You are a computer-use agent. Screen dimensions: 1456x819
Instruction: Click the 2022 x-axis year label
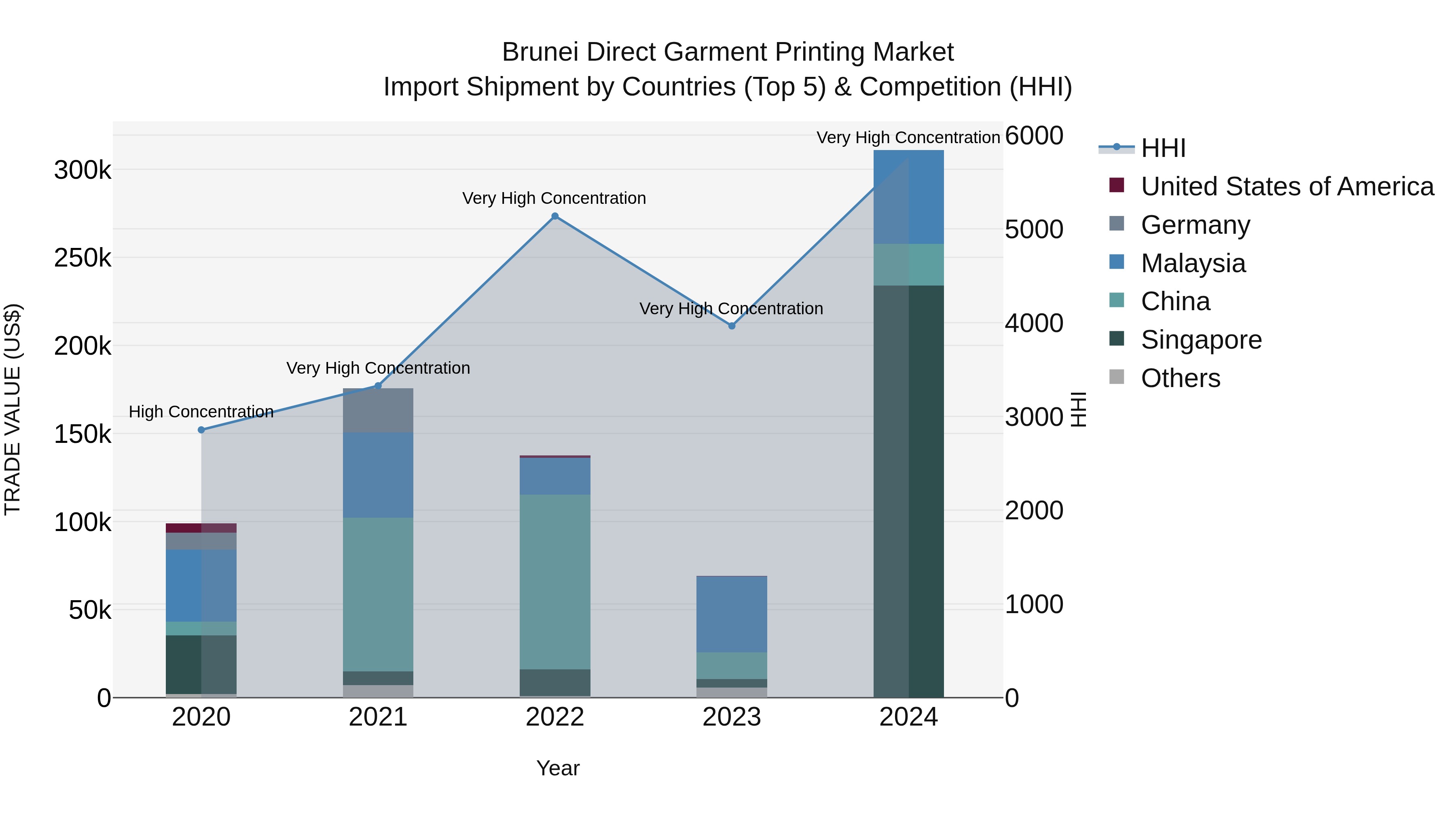click(555, 717)
